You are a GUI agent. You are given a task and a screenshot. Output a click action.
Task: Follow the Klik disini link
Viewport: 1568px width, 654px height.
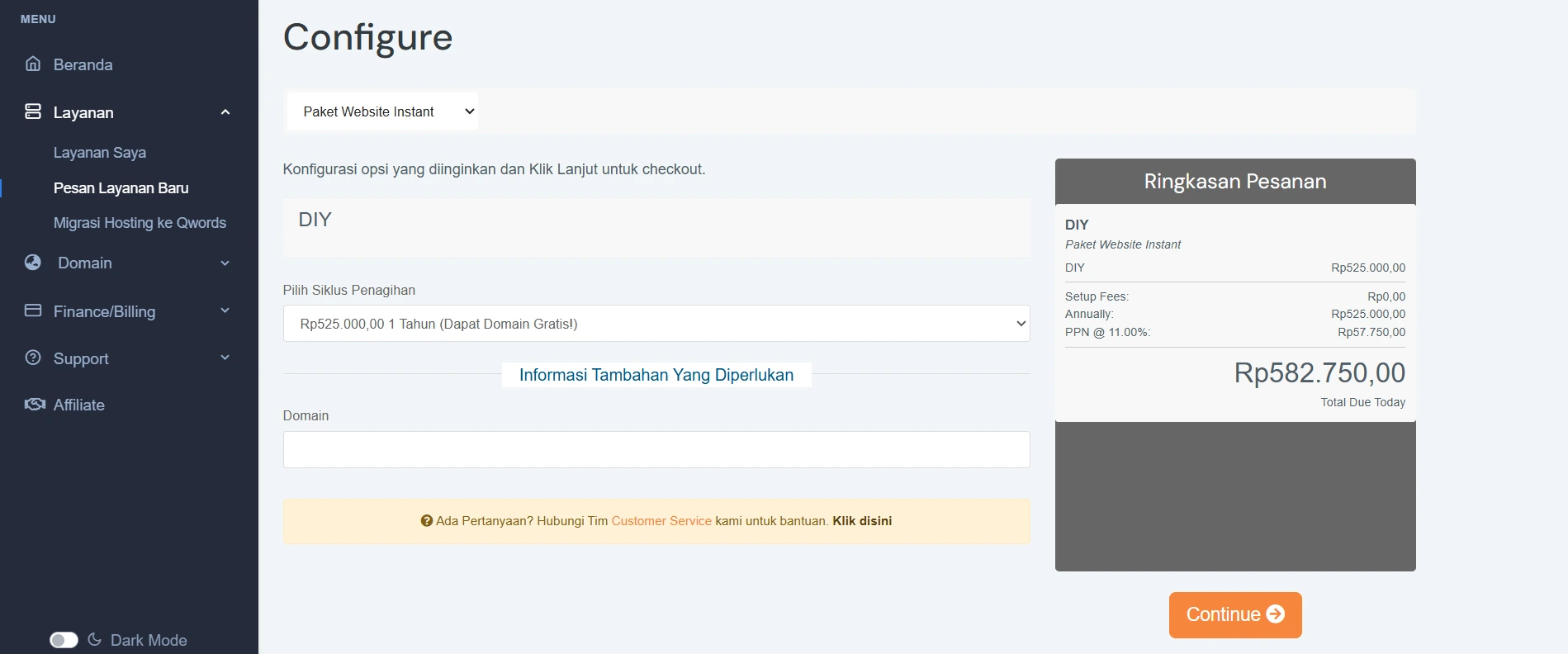[x=862, y=521]
